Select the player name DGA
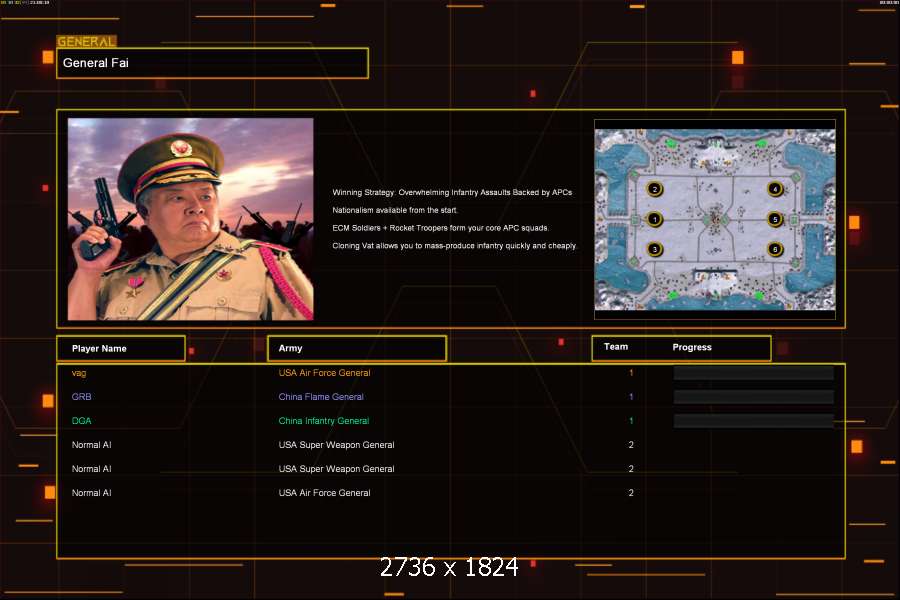The width and height of the screenshot is (900, 600). tap(82, 421)
